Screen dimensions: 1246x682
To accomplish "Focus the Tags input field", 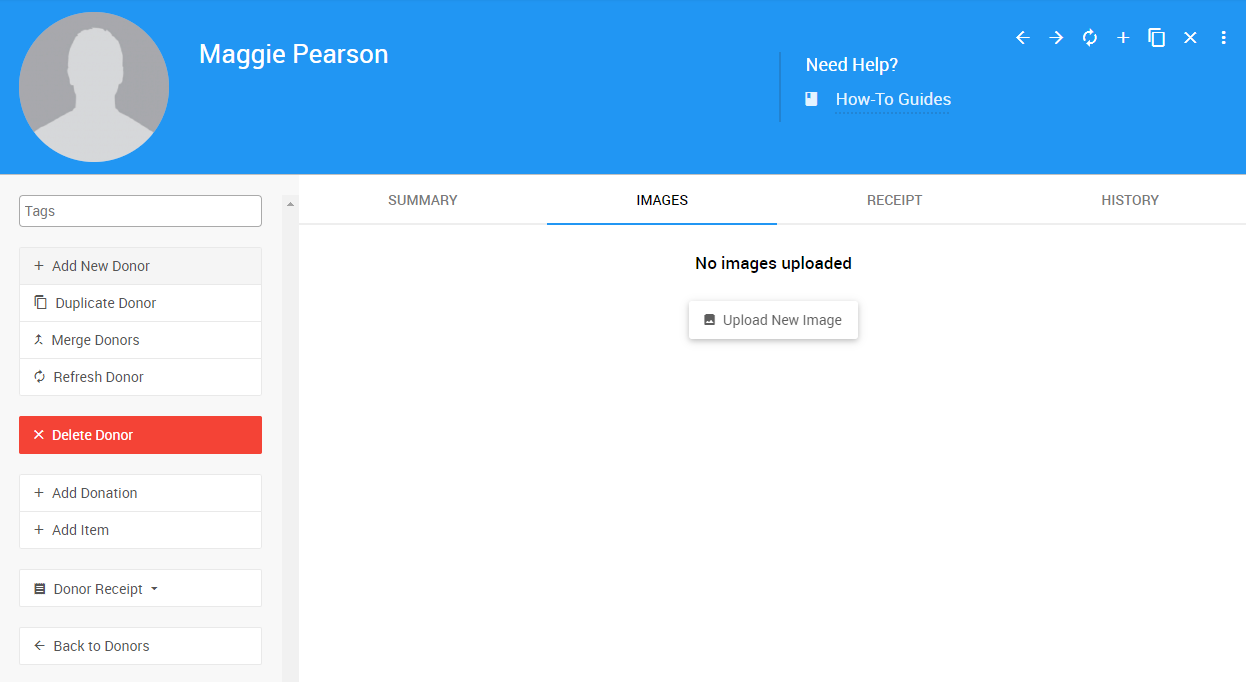I will point(140,211).
